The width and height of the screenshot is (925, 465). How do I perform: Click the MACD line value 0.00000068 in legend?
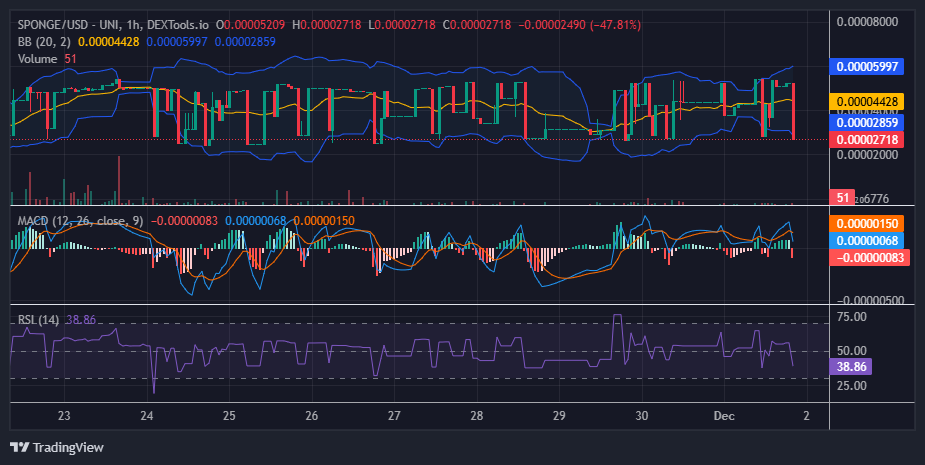[x=255, y=221]
